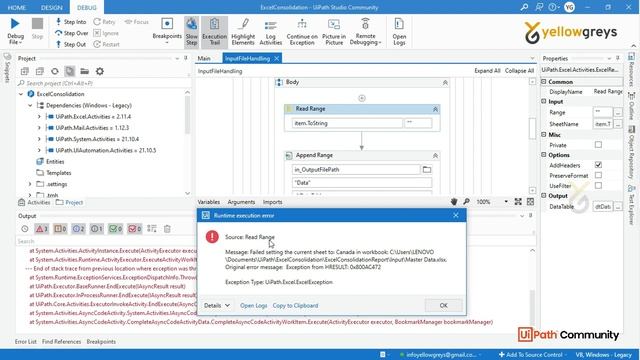This screenshot has width=640, height=360.
Task: Click Step Out in the ribbon
Action: pos(71,44)
